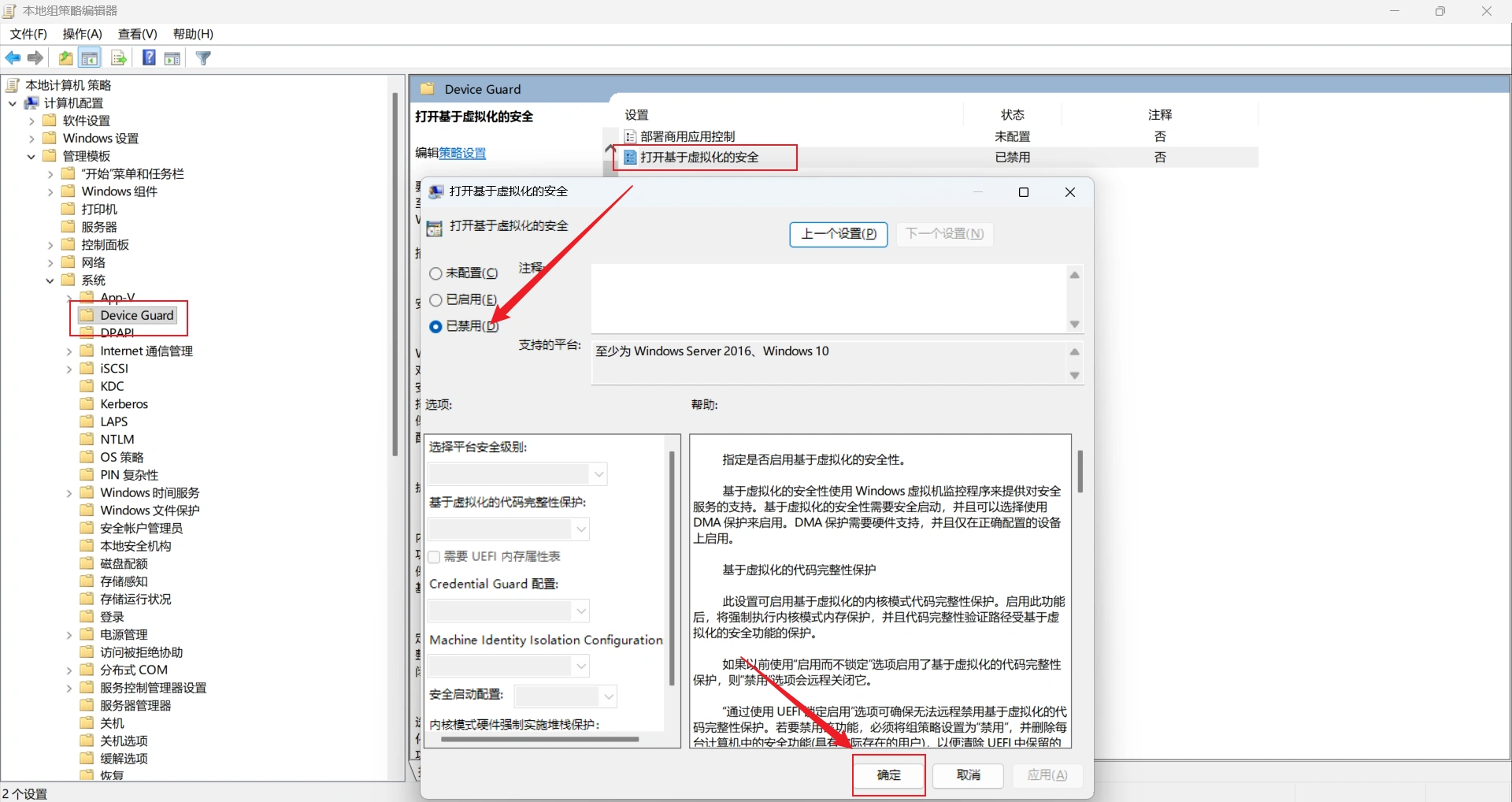The image size is (1512, 802).
Task: Expand the 网络 tree node
Action: pos(50,262)
